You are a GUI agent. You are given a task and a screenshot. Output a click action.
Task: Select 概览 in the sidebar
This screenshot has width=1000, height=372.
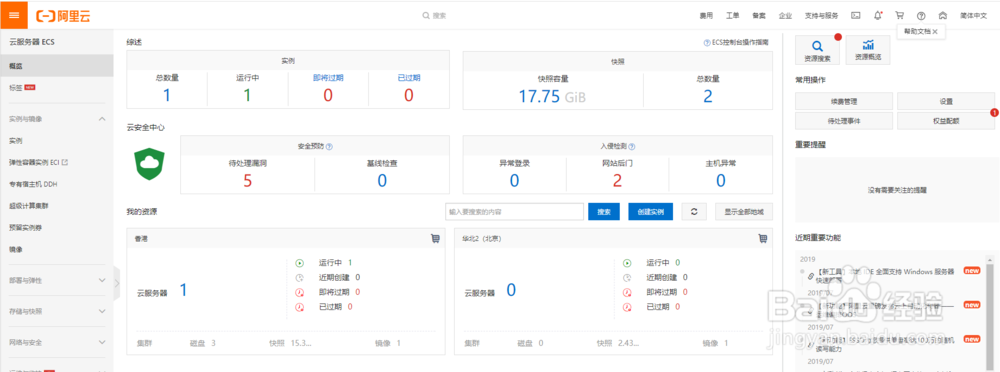(57, 66)
